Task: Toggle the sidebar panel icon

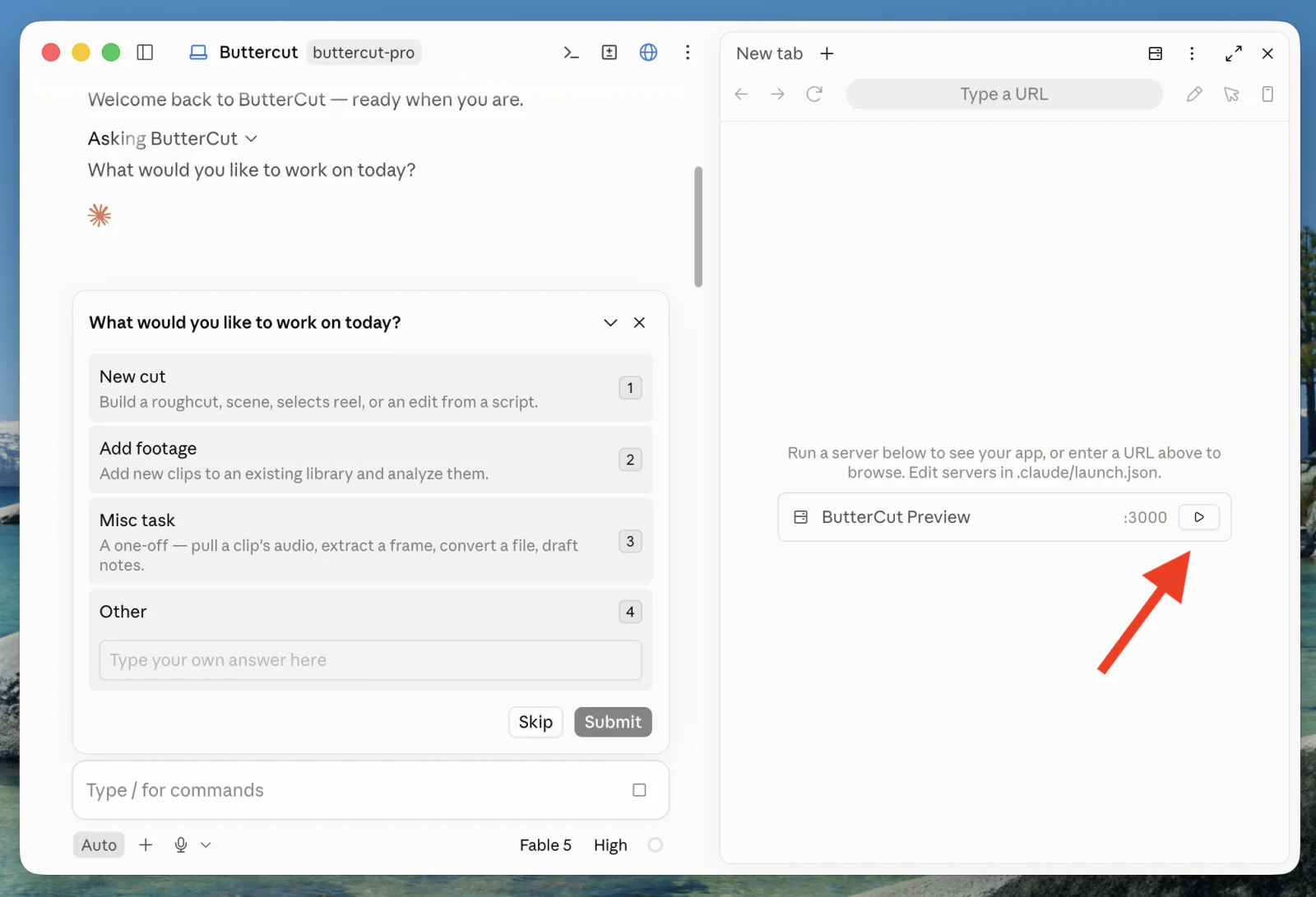Action: click(x=145, y=53)
